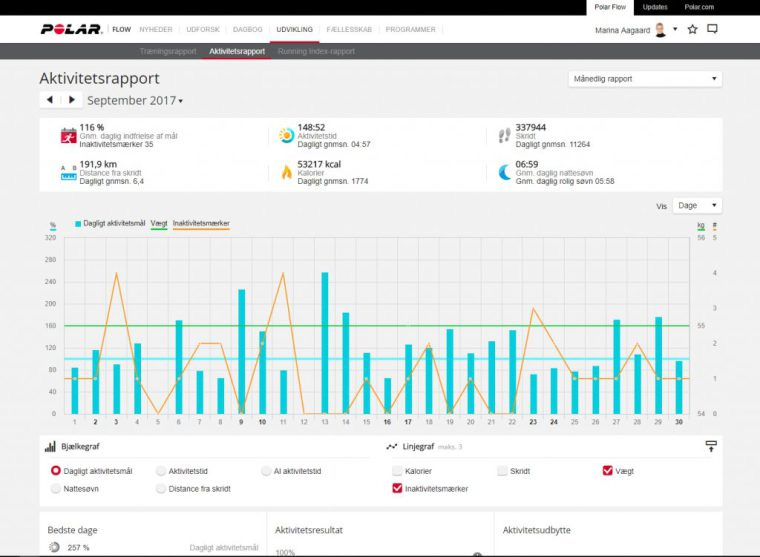This screenshot has height=557, width=760.
Task: Toggle Vægt green legend entry
Action: pos(159,223)
